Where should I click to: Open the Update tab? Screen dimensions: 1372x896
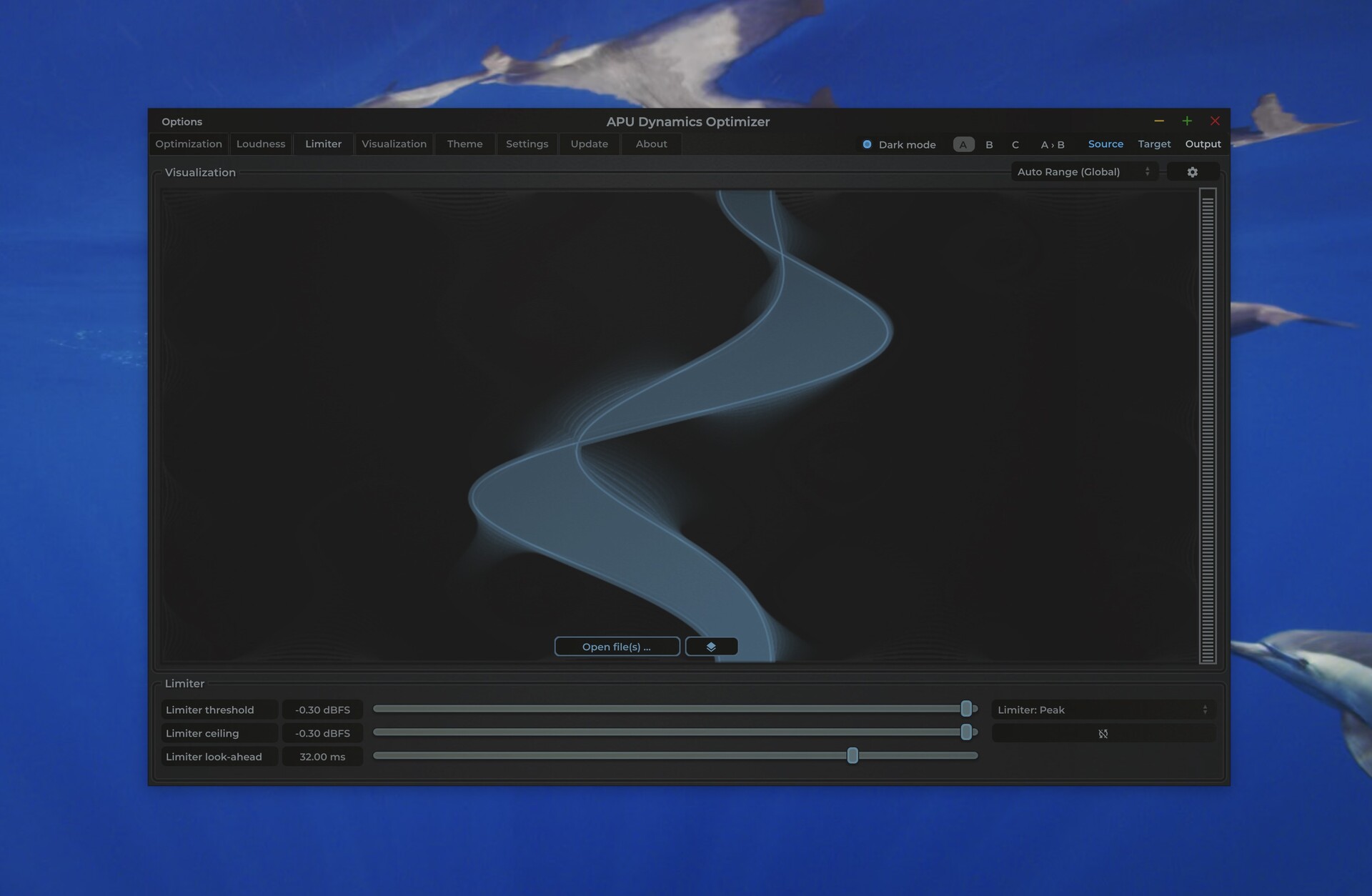click(x=589, y=144)
